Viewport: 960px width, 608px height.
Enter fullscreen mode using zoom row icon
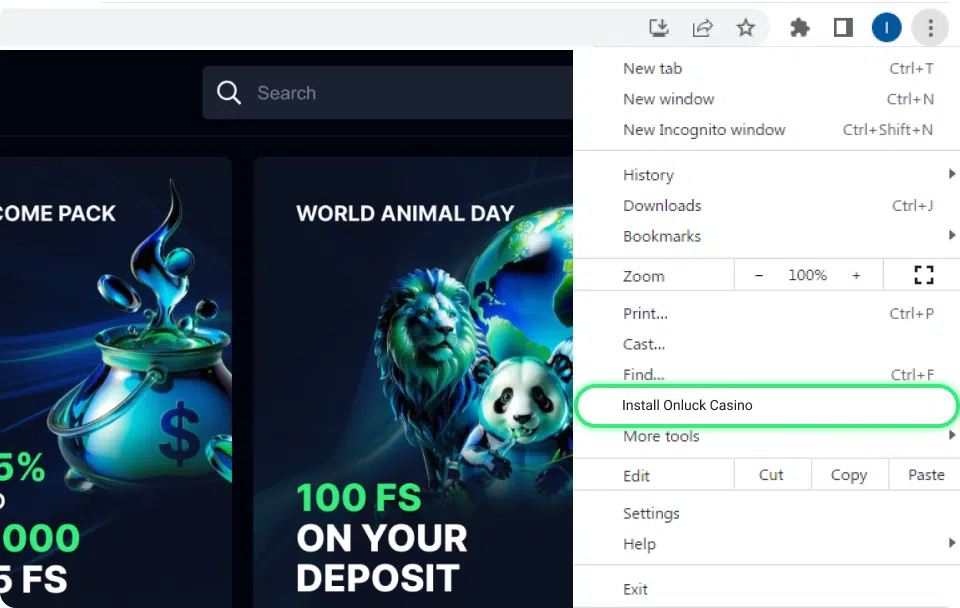(x=923, y=275)
